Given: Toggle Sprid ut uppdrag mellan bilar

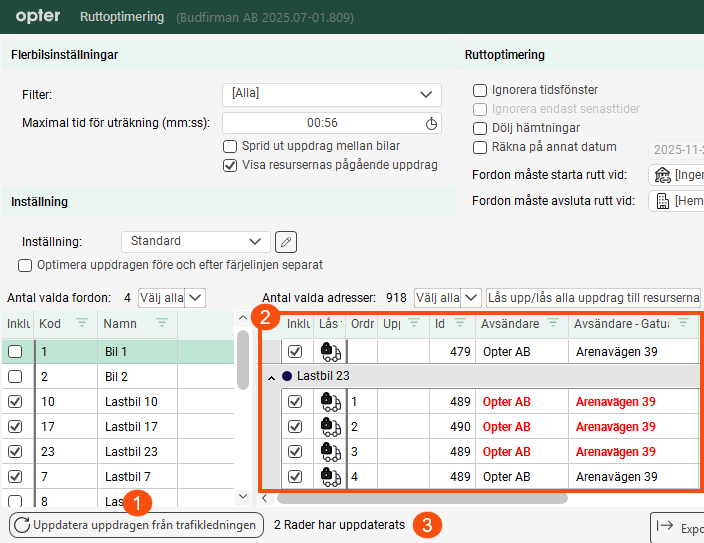Looking at the screenshot, I should pos(231,146).
